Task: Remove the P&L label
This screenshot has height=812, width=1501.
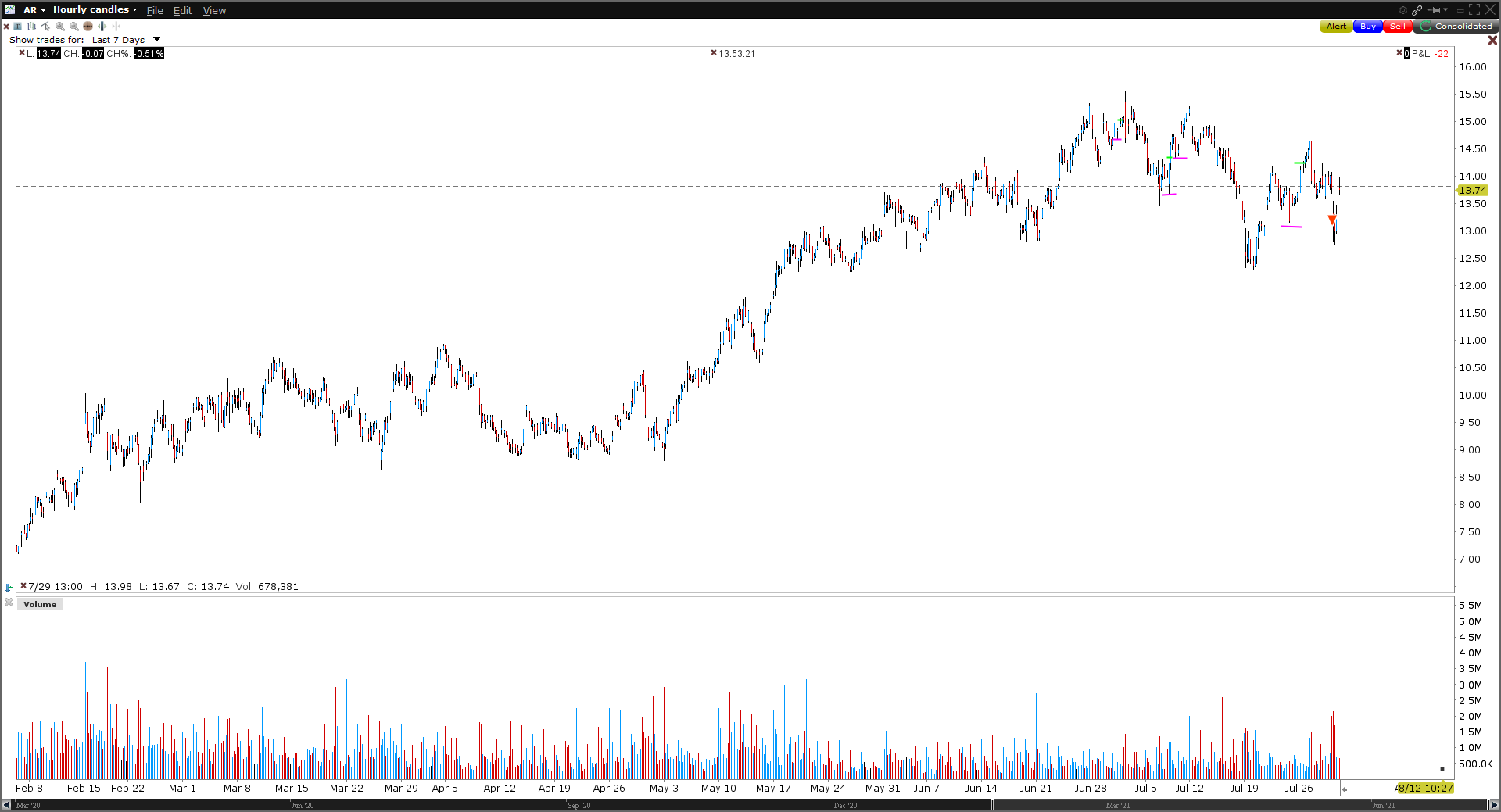Action: coord(1399,53)
